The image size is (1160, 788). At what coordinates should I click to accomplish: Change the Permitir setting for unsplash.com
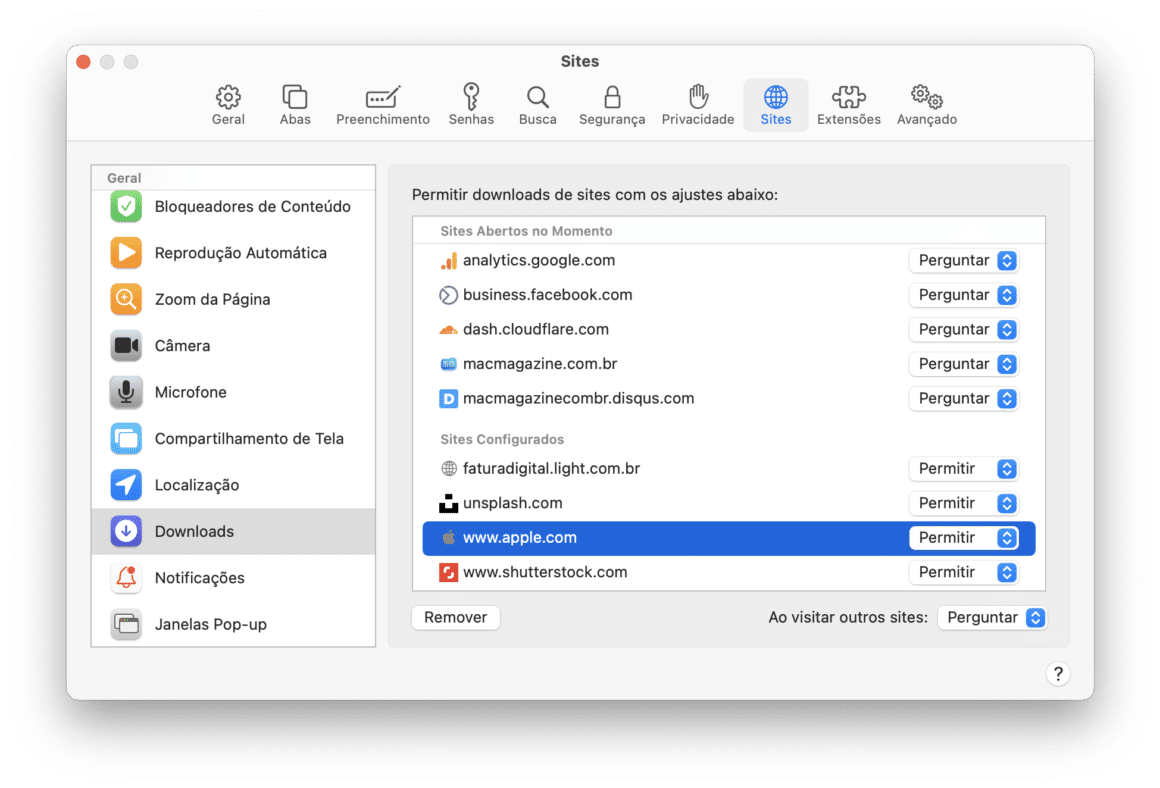(963, 503)
